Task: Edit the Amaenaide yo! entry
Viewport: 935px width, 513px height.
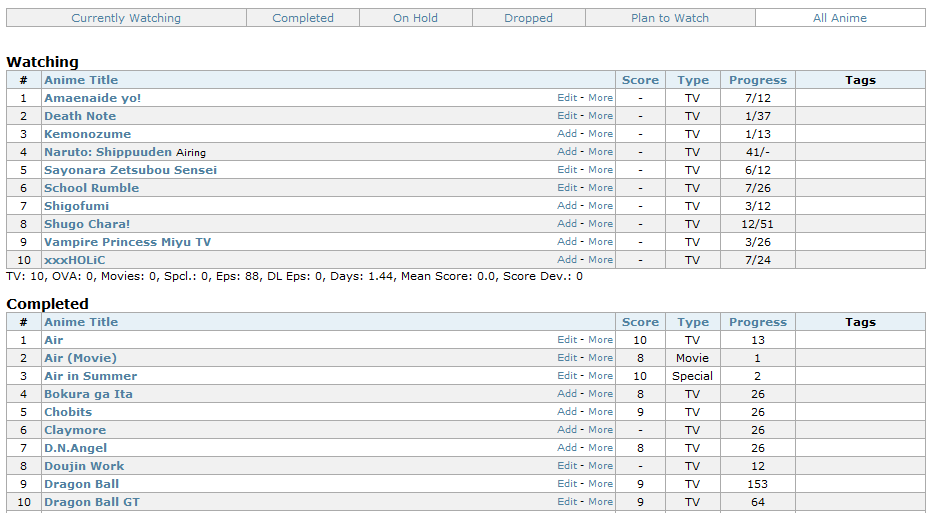Action: coord(567,97)
